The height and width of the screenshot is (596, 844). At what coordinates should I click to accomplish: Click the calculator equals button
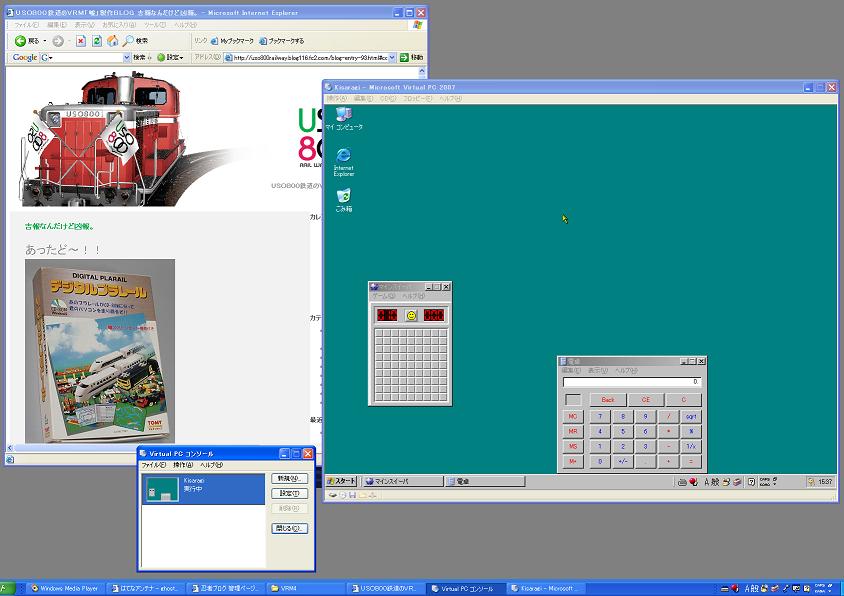pyautogui.click(x=691, y=462)
